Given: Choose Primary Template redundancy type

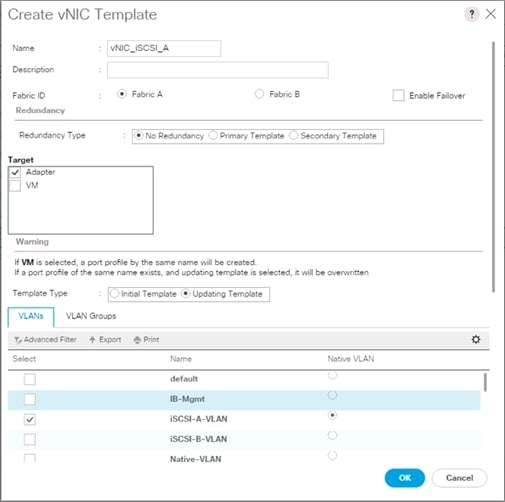Looking at the screenshot, I should [213, 136].
